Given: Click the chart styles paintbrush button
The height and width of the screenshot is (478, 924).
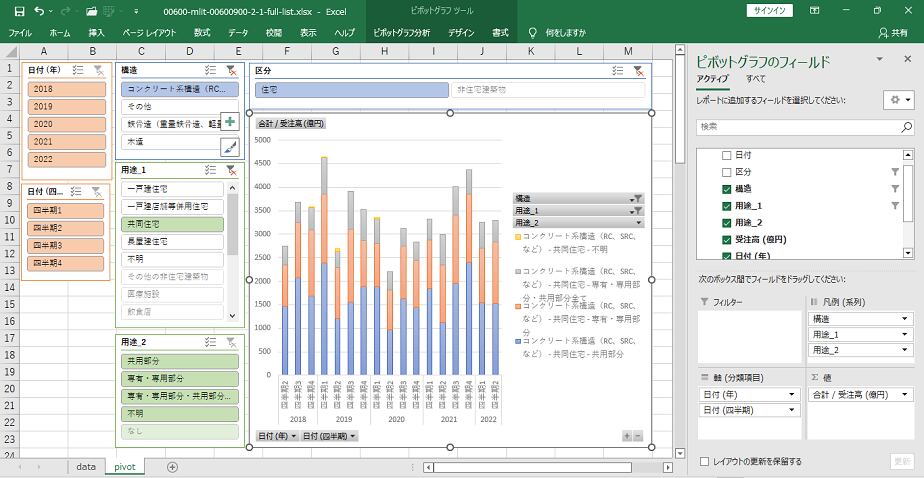Looking at the screenshot, I should (x=229, y=147).
